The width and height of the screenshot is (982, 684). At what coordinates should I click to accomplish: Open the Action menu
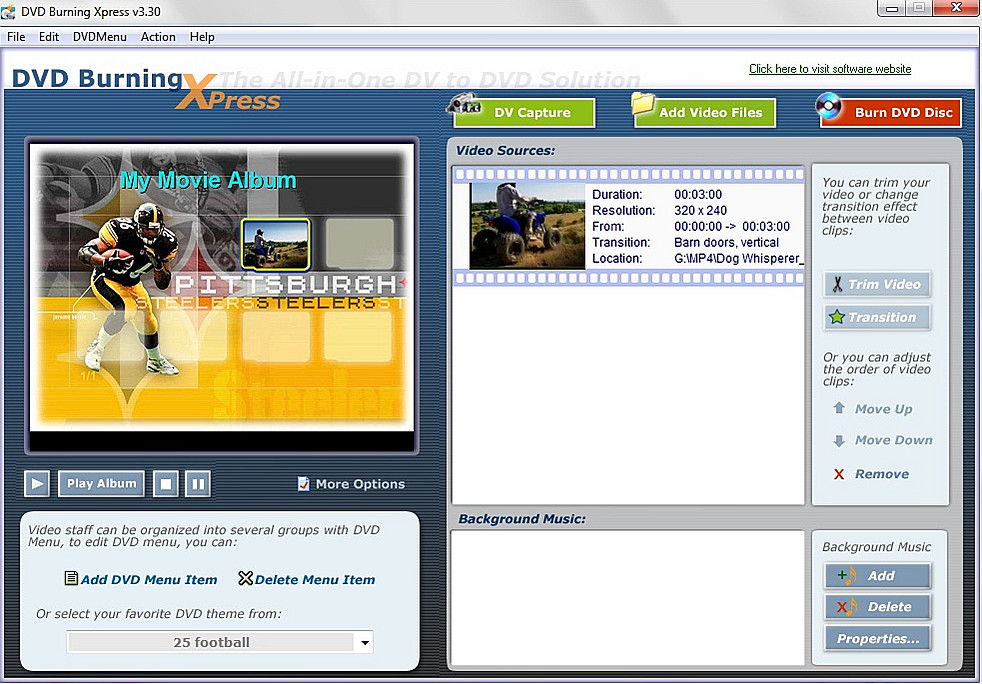[x=158, y=37]
